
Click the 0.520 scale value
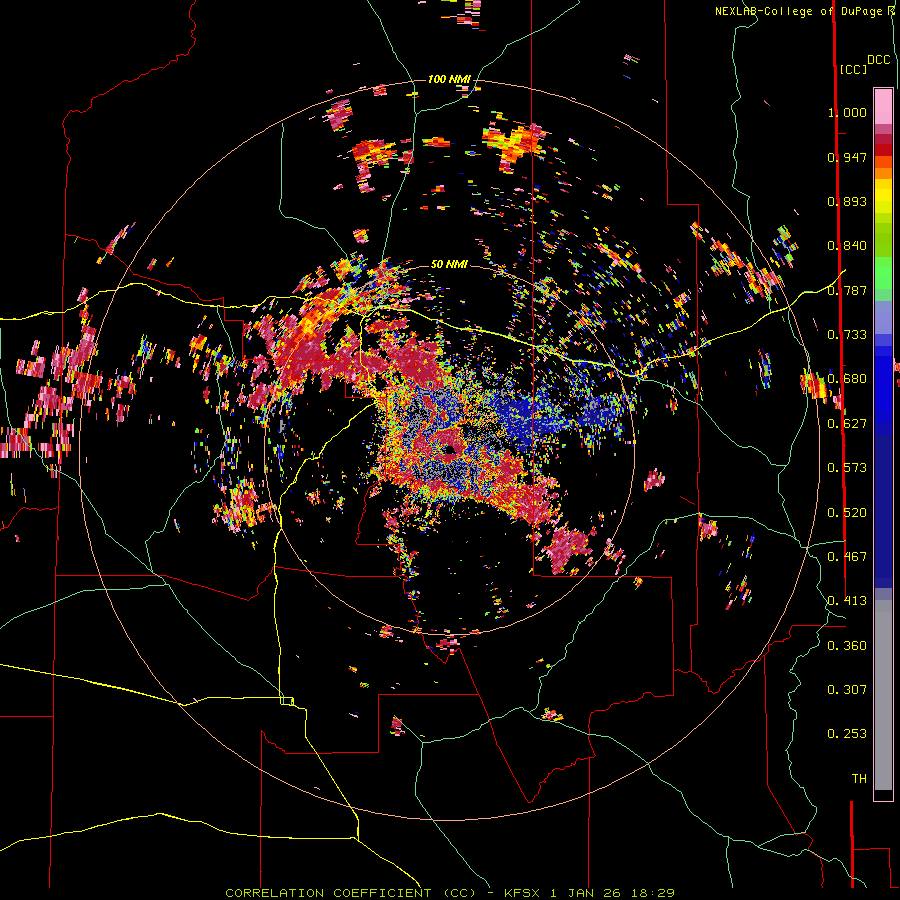coord(847,512)
